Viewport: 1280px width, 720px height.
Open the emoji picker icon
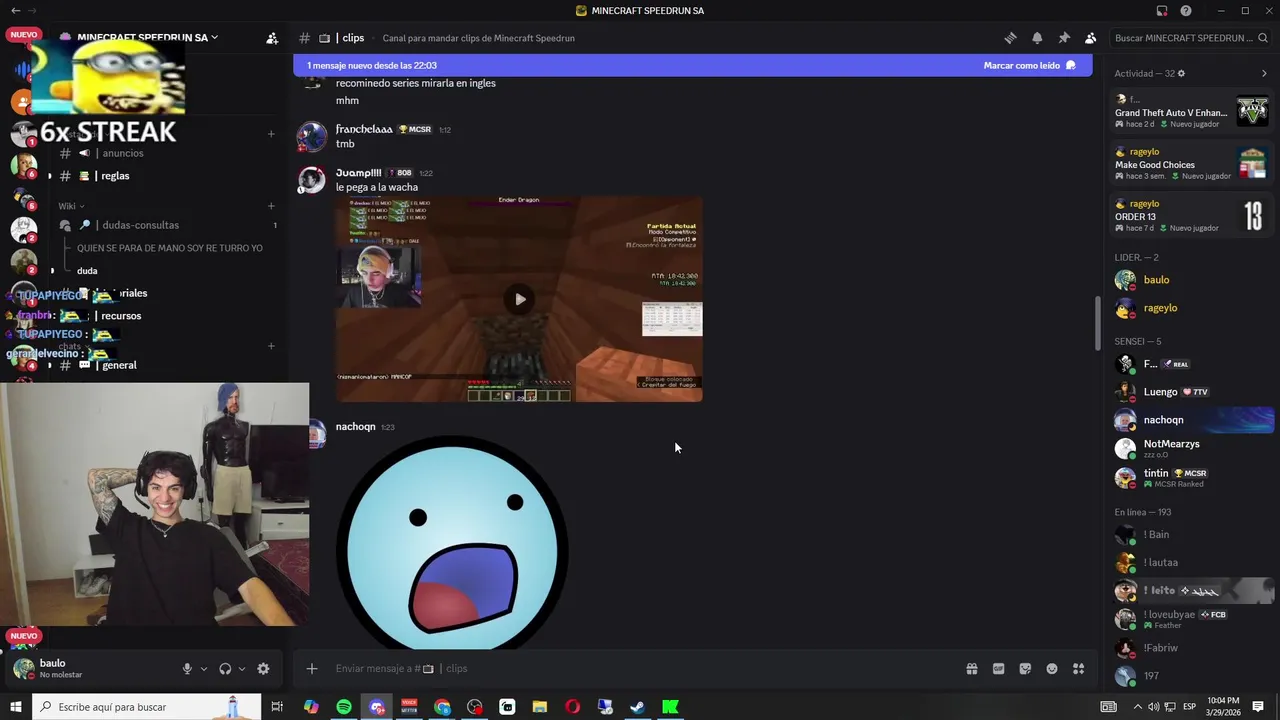[1052, 669]
